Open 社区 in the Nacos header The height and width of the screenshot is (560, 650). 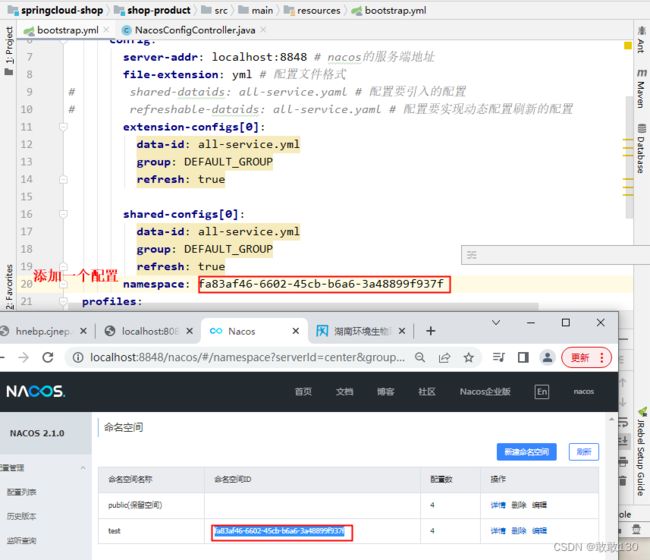427,392
